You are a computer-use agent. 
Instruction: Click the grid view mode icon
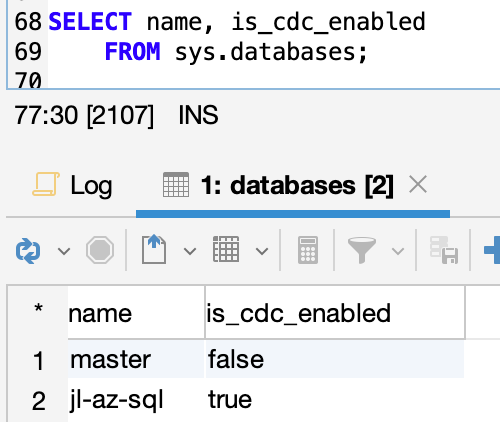click(226, 249)
